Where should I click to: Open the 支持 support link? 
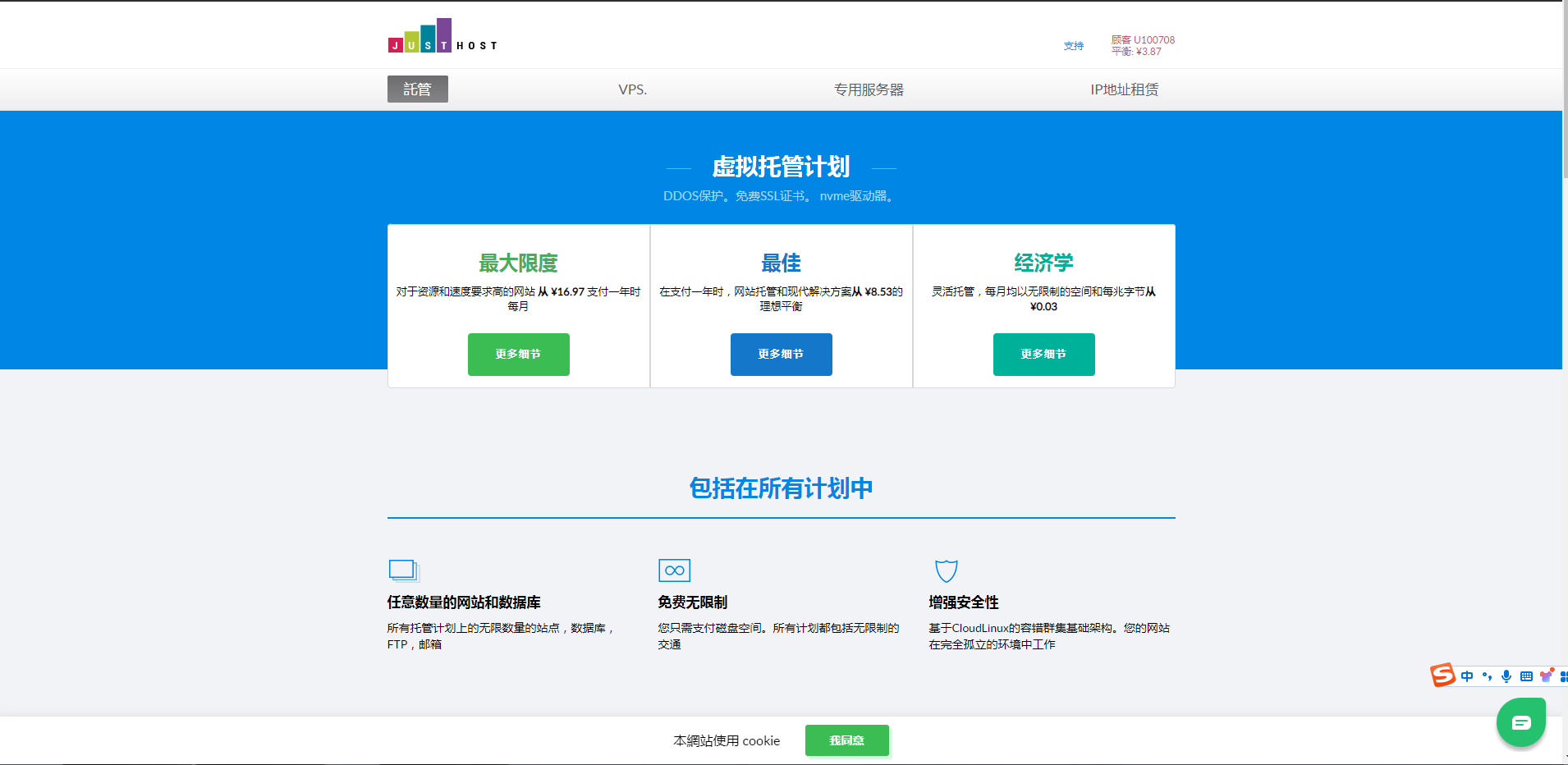[x=1073, y=46]
